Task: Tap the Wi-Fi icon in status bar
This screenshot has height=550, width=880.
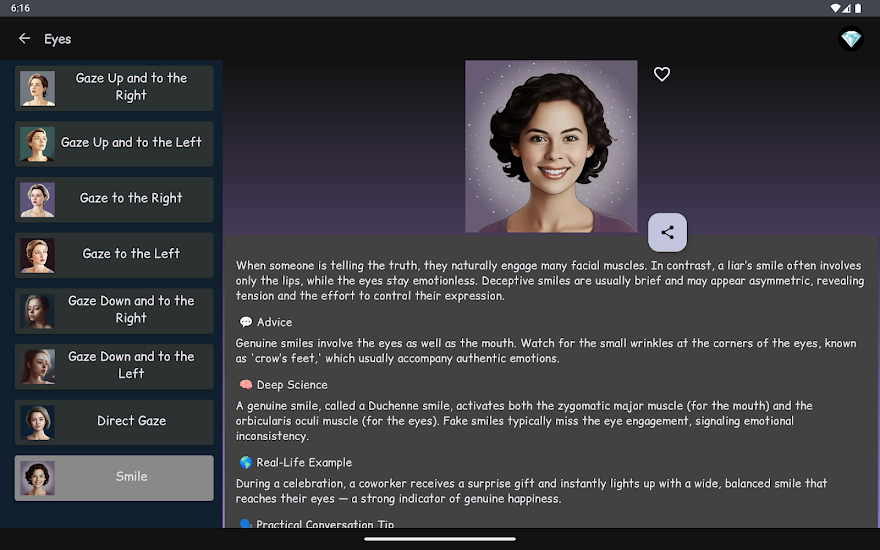Action: [836, 8]
